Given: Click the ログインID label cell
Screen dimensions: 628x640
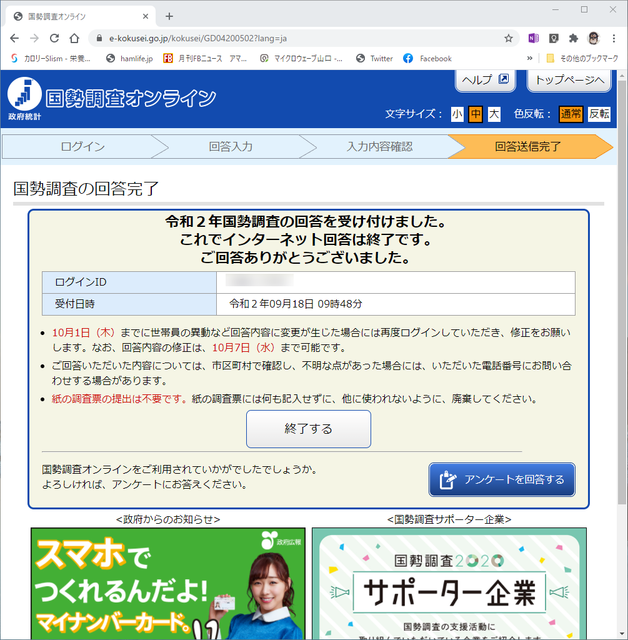Looking at the screenshot, I should coord(129,282).
